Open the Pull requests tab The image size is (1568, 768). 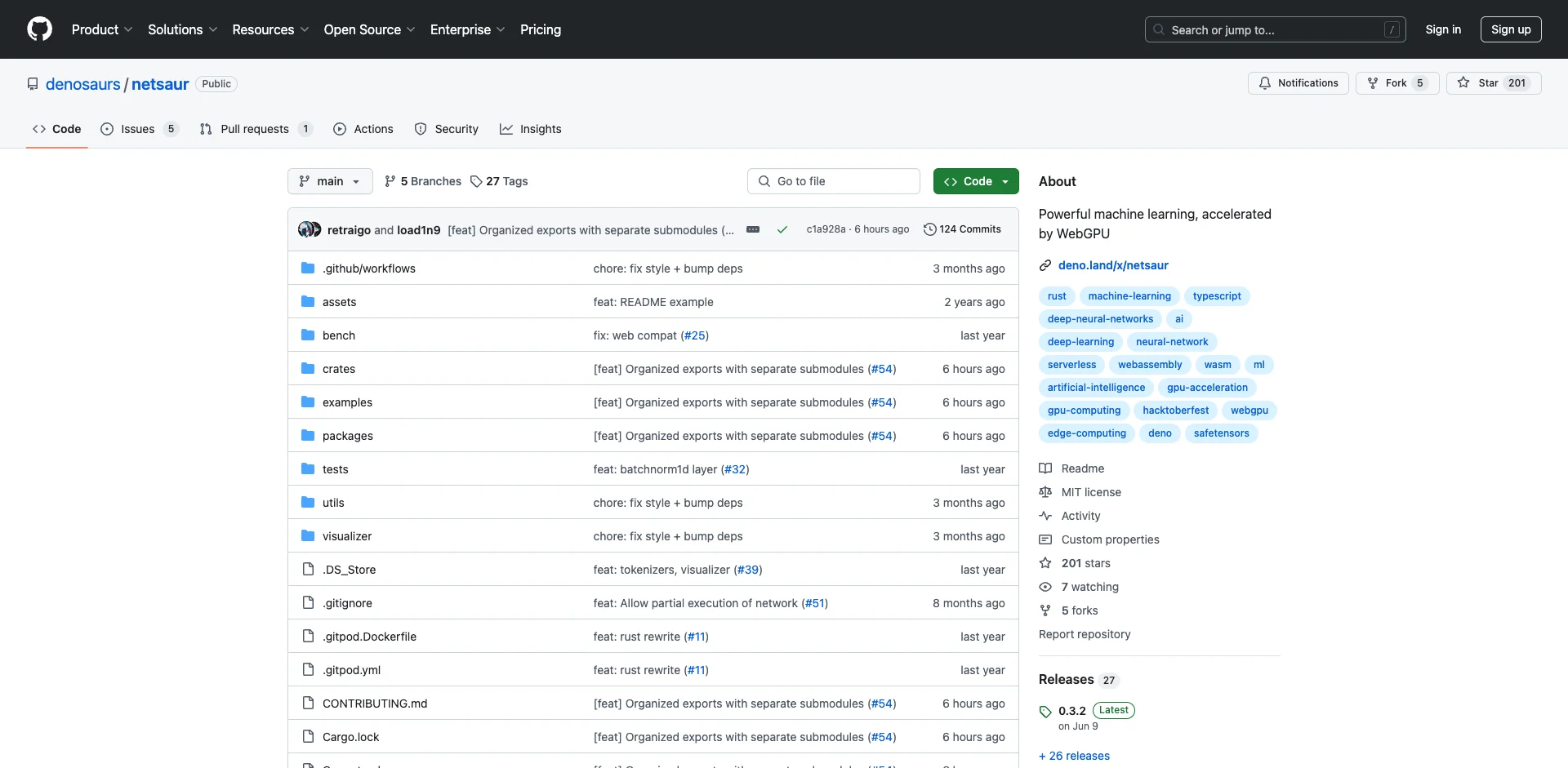coord(256,129)
